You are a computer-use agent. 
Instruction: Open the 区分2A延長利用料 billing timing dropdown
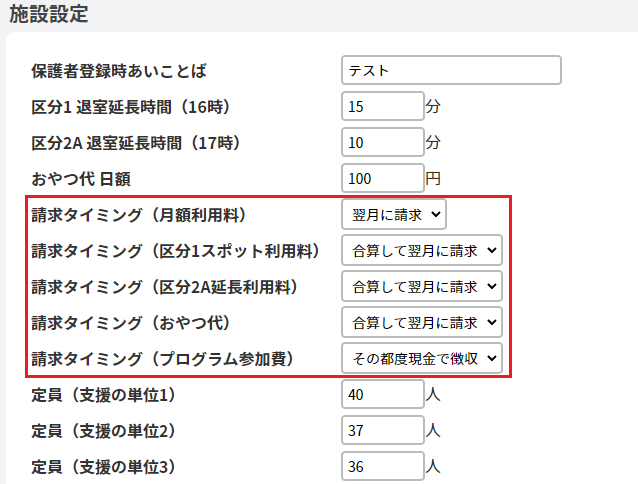pos(420,286)
